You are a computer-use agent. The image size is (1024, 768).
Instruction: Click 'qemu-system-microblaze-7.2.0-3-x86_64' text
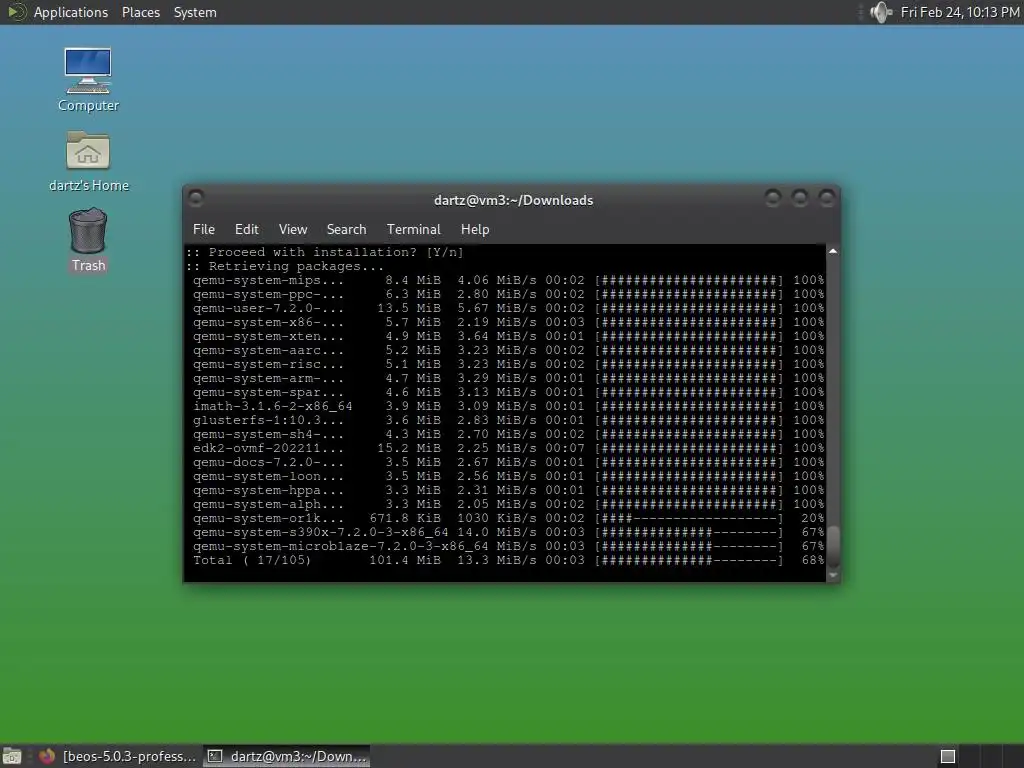tap(340, 547)
